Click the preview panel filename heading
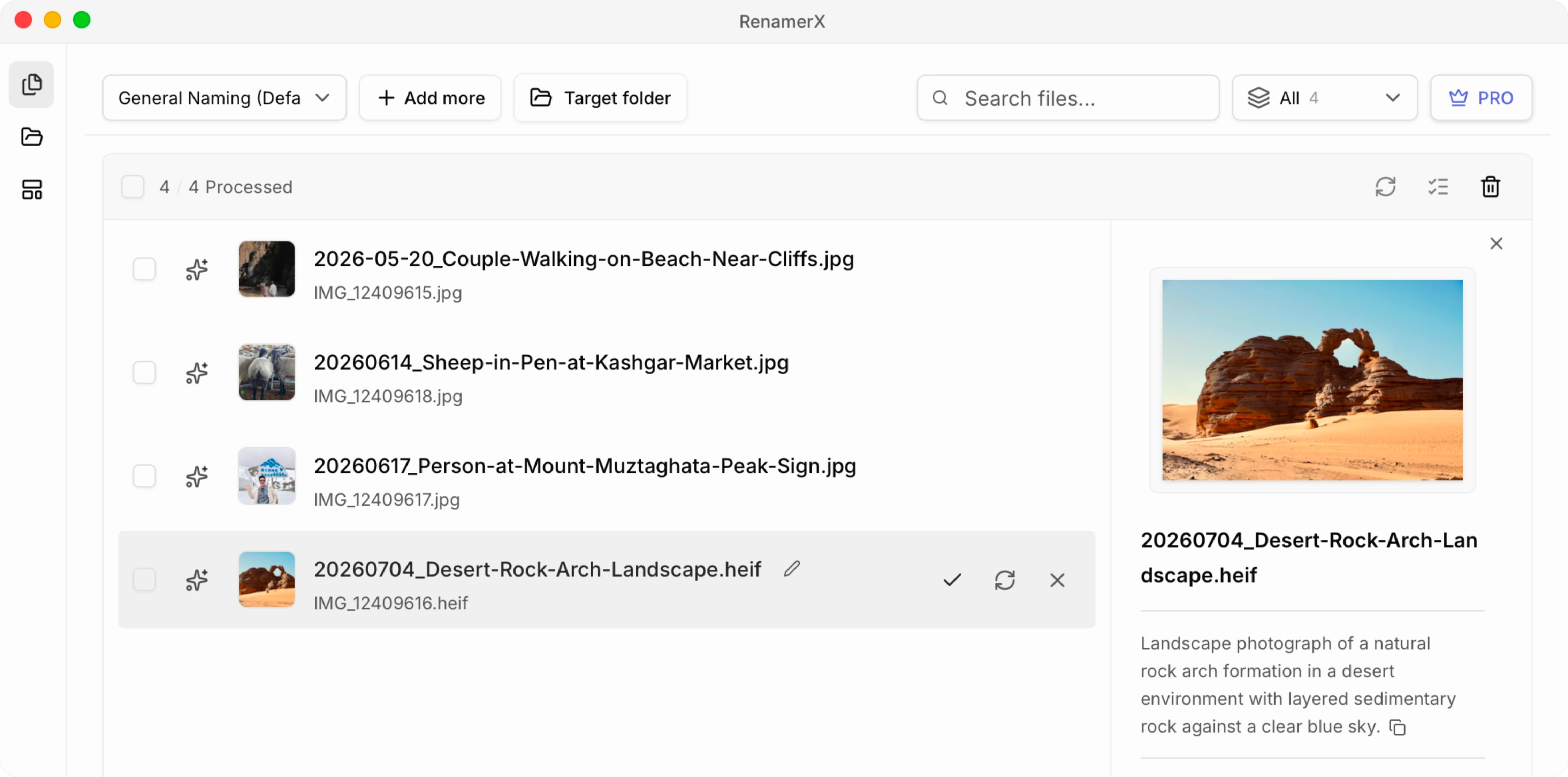Image resolution: width=1568 pixels, height=777 pixels. [x=1309, y=558]
